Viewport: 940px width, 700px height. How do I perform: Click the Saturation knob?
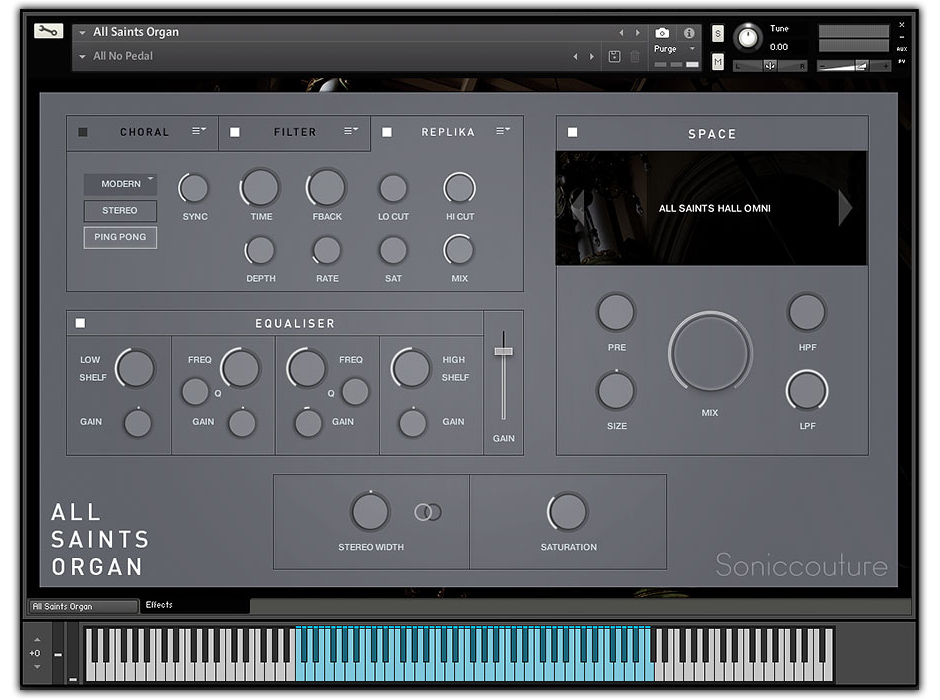click(x=567, y=511)
